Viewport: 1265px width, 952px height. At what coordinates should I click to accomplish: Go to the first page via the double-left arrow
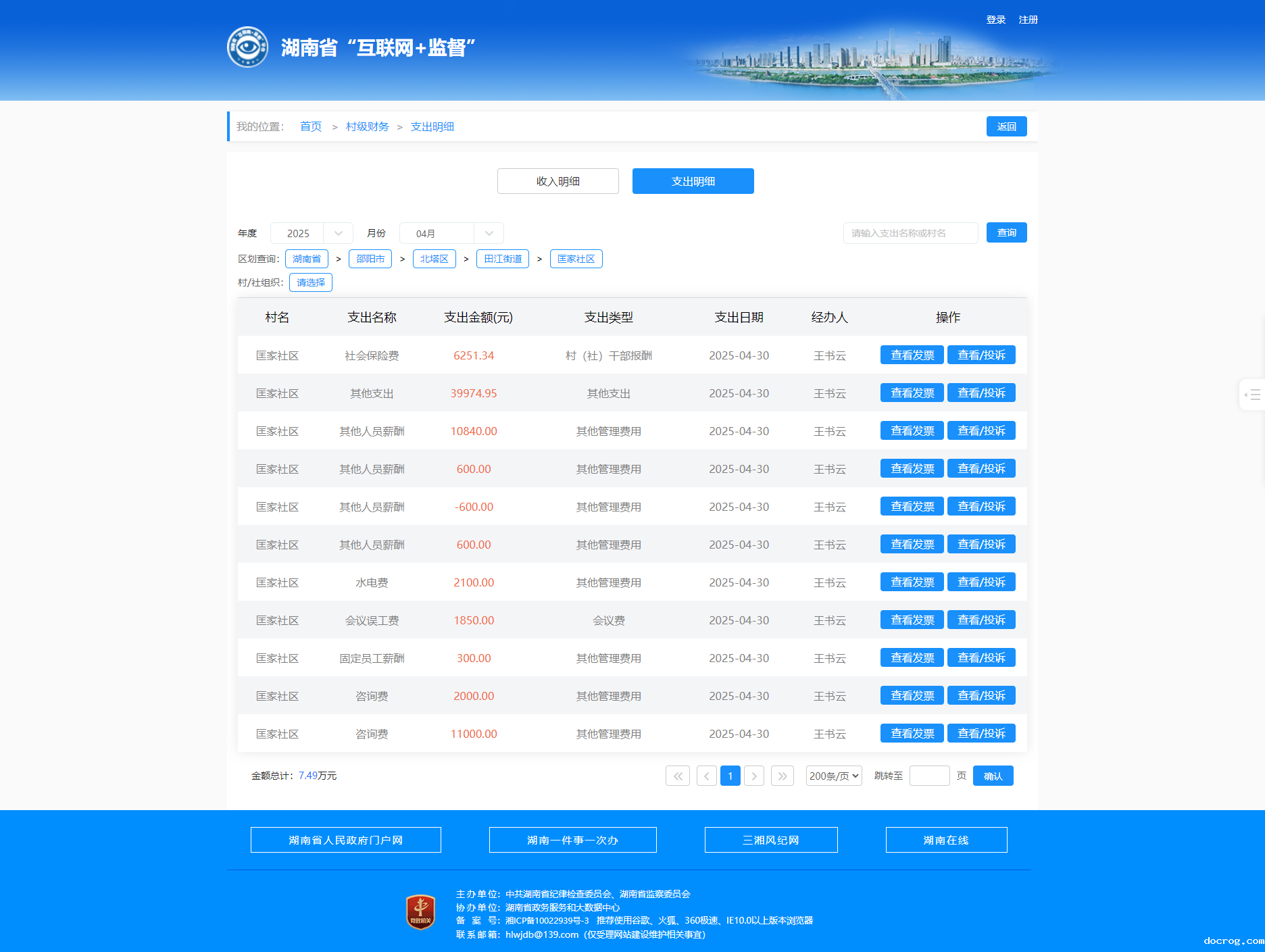click(x=677, y=776)
